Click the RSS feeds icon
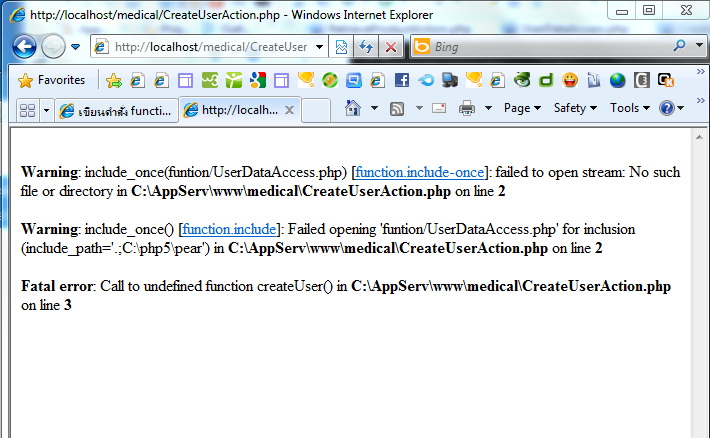The width and height of the screenshot is (710, 438). tap(397, 109)
